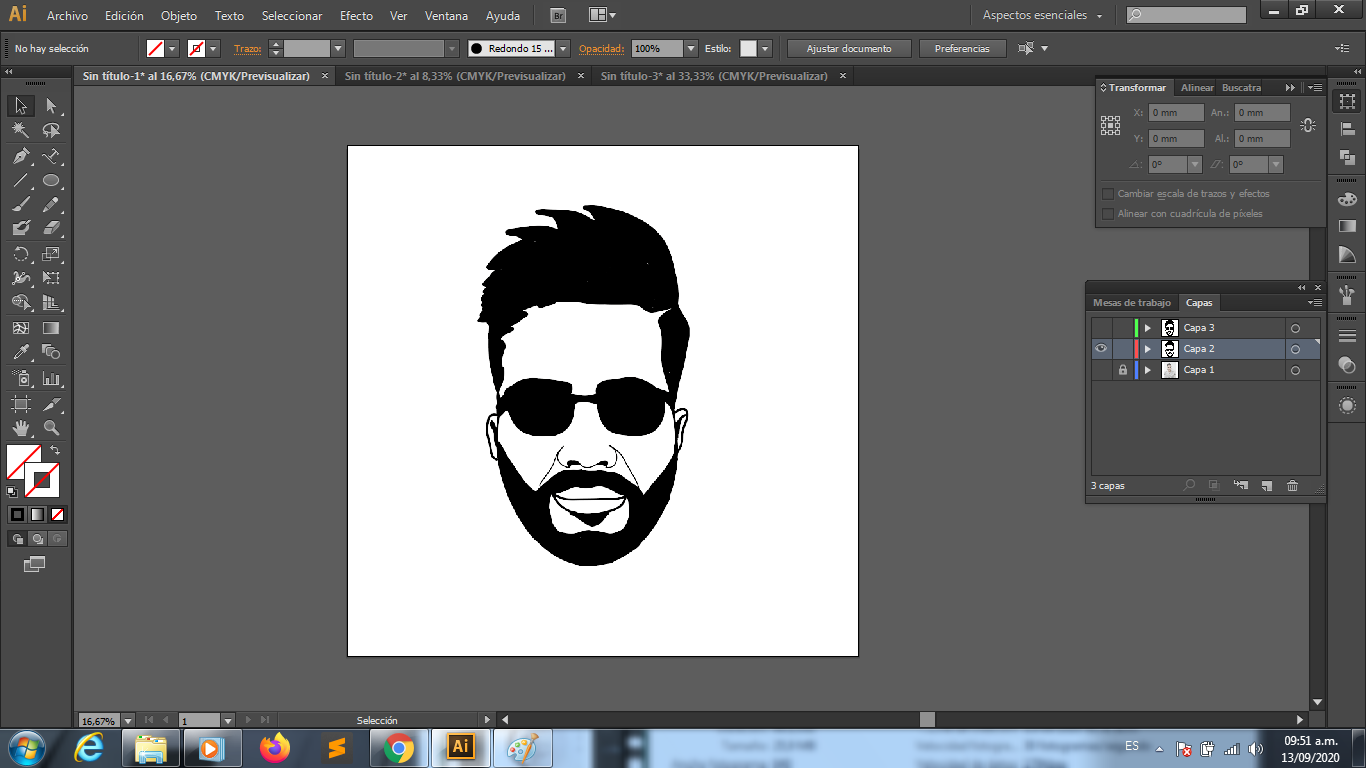
Task: Click the next artboard arrow in status bar
Action: 248,720
